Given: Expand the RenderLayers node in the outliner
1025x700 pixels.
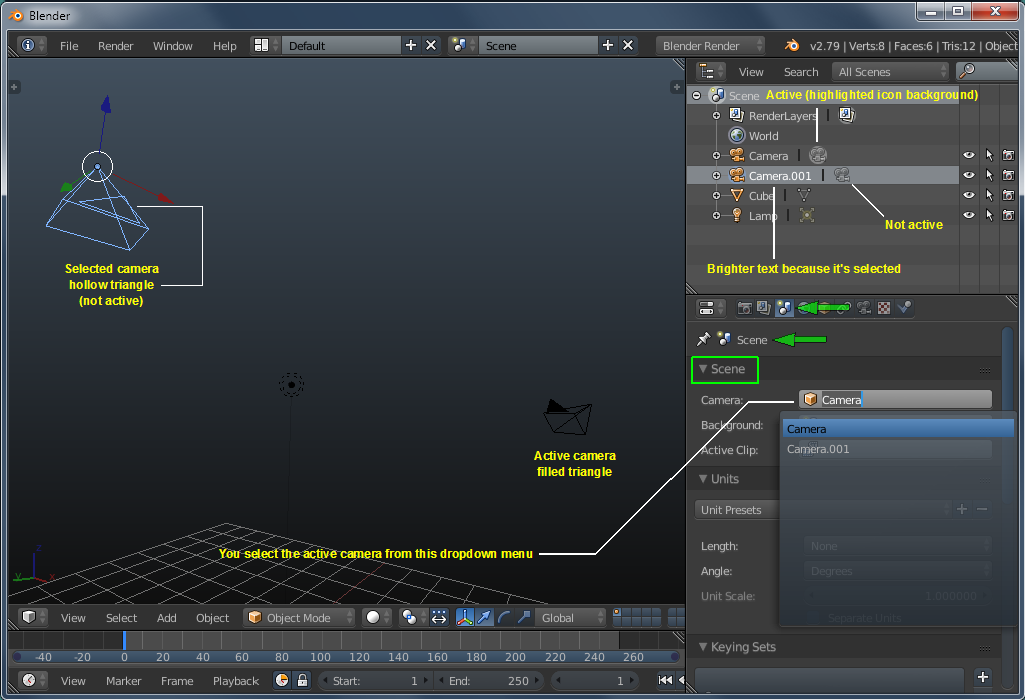Looking at the screenshot, I should coord(716,116).
